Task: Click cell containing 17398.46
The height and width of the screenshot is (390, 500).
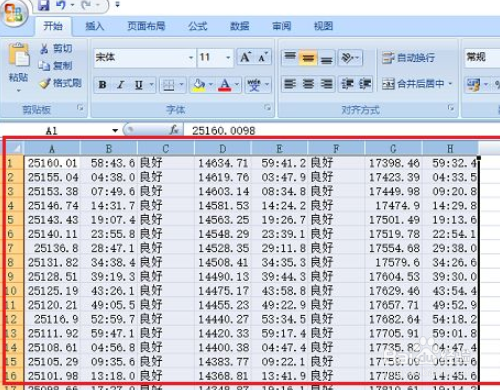Action: [x=393, y=163]
